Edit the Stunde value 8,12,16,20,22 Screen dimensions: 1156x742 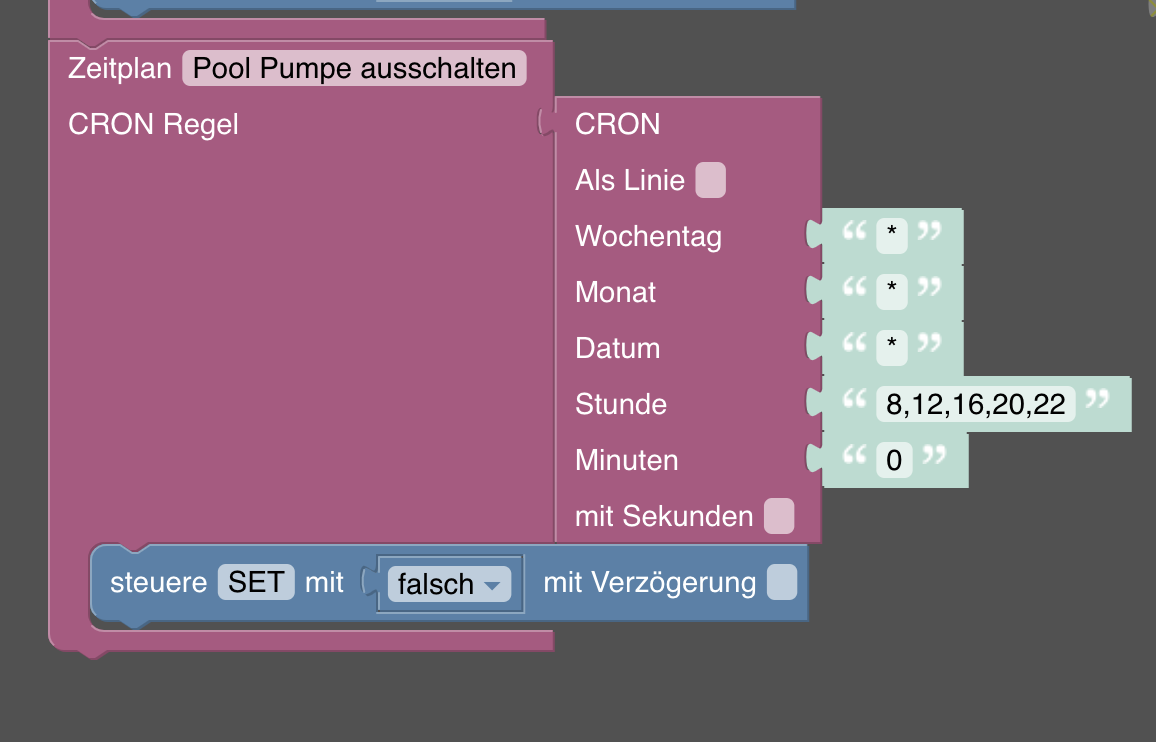click(975, 405)
